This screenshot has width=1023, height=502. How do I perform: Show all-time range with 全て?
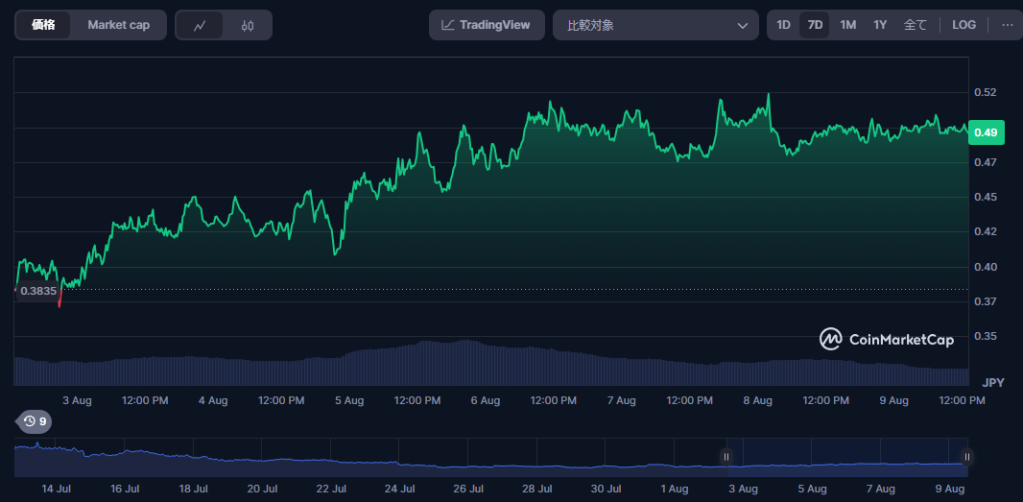(915, 25)
